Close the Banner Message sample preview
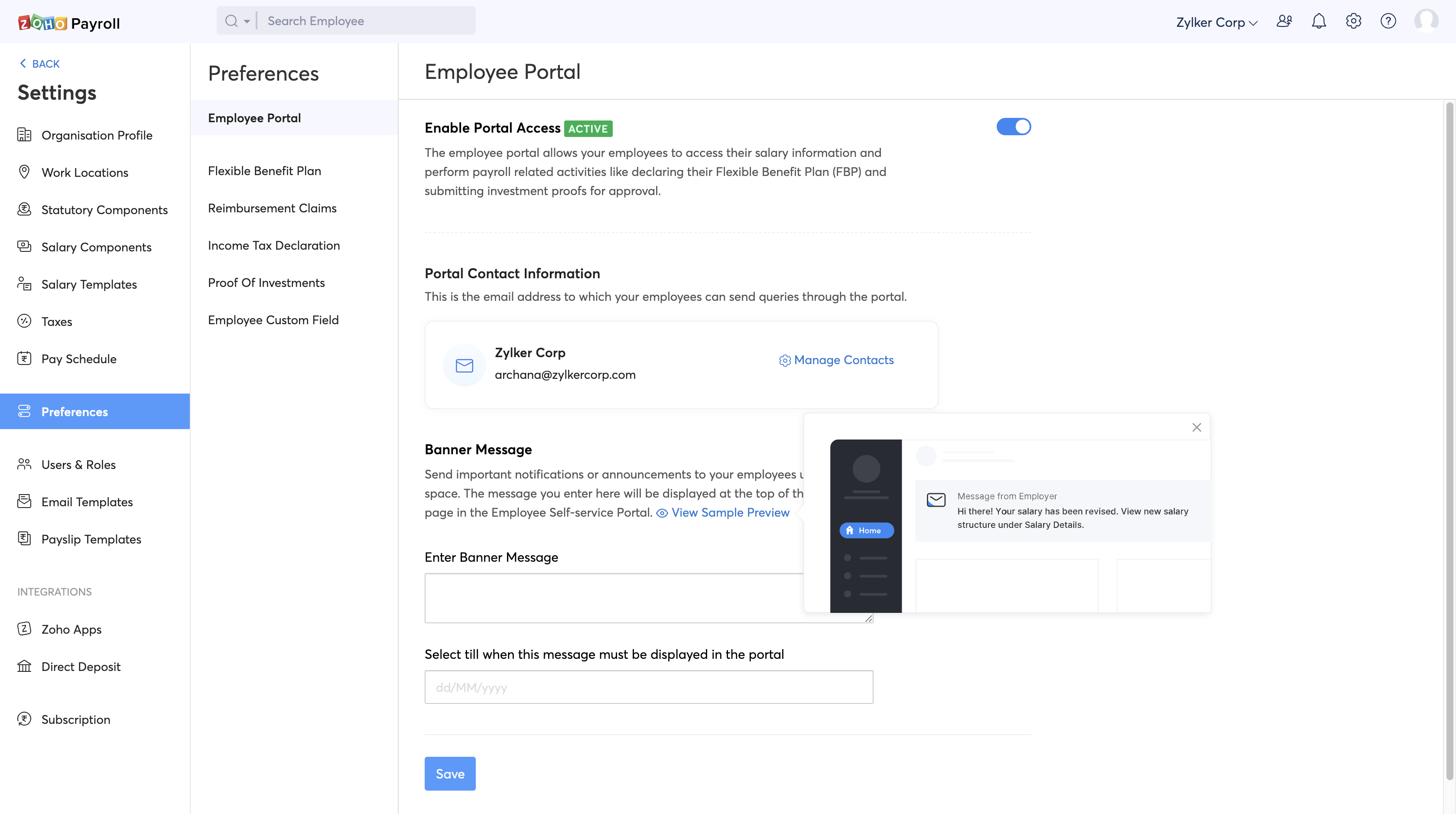The width and height of the screenshot is (1456, 814). pyautogui.click(x=1197, y=427)
